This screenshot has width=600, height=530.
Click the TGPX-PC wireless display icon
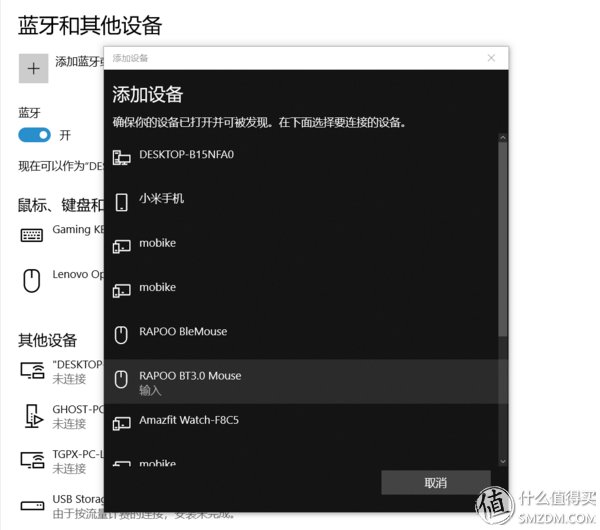coord(32,460)
